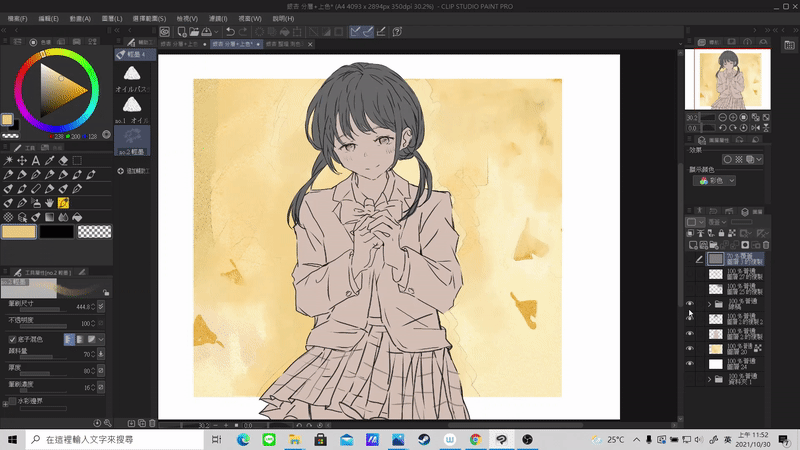Open the 檔案(F) menu

click(17, 18)
